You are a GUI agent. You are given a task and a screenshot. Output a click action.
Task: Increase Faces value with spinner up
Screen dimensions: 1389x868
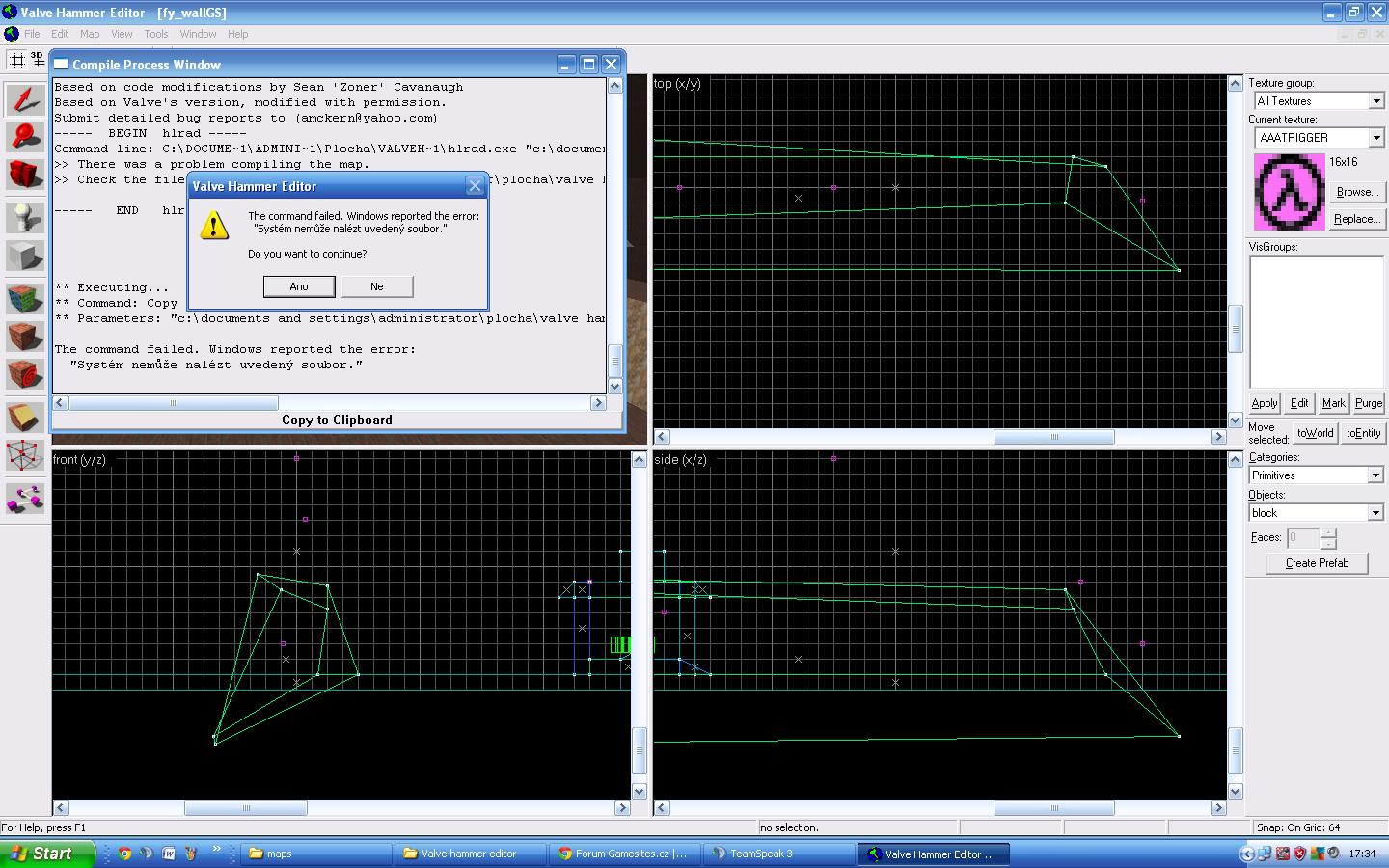(x=1328, y=532)
